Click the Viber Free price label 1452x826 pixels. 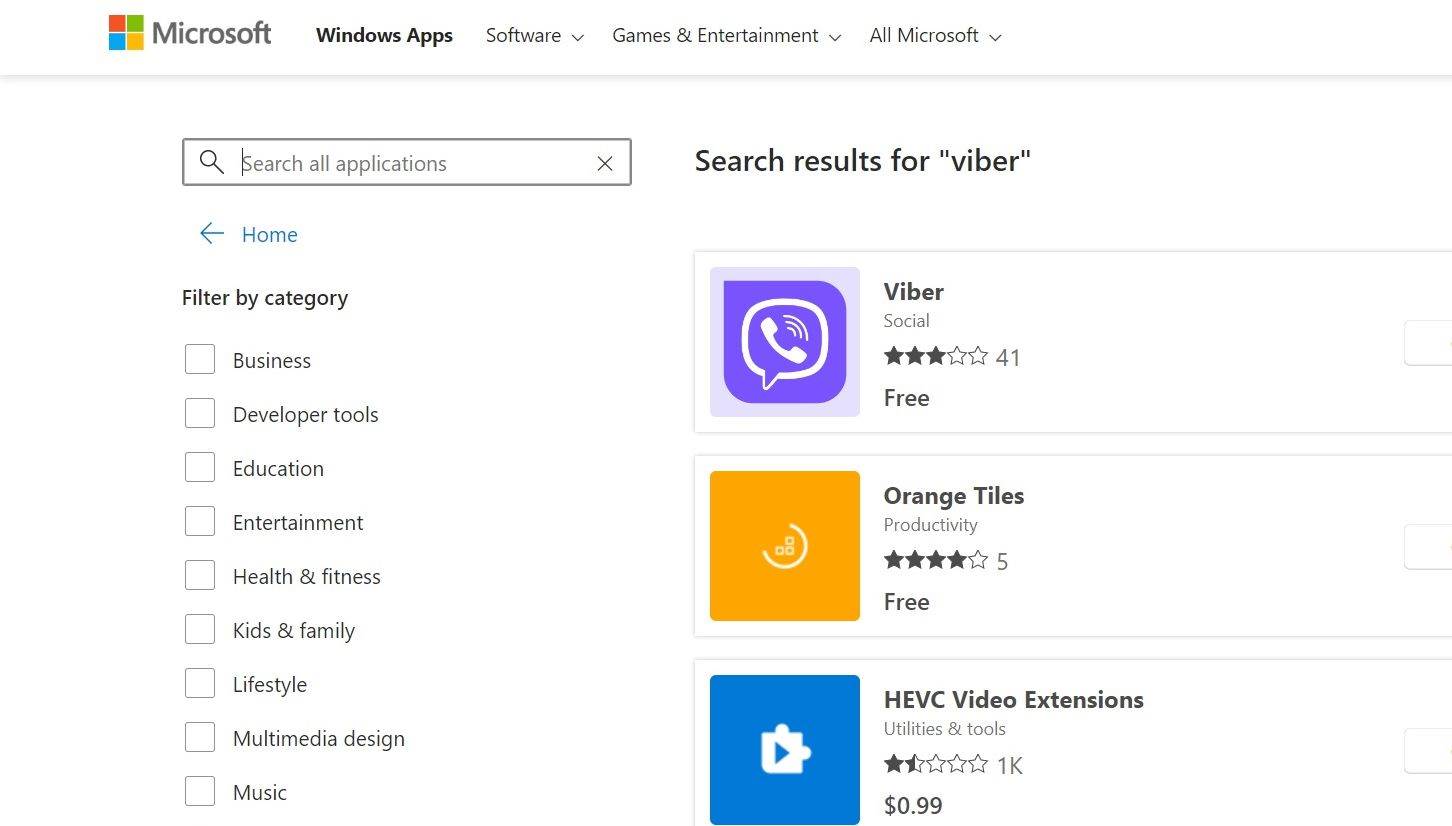[x=907, y=397]
